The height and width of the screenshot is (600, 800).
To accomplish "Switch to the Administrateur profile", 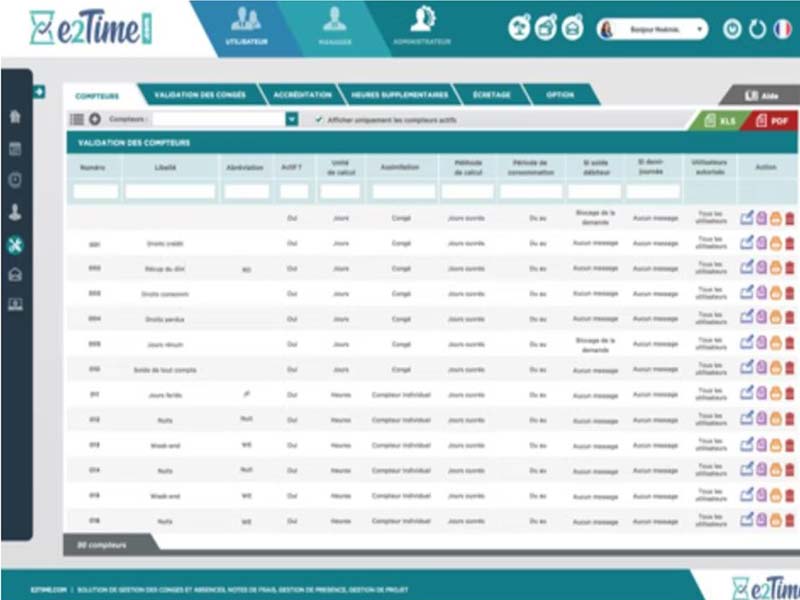I will tap(422, 27).
